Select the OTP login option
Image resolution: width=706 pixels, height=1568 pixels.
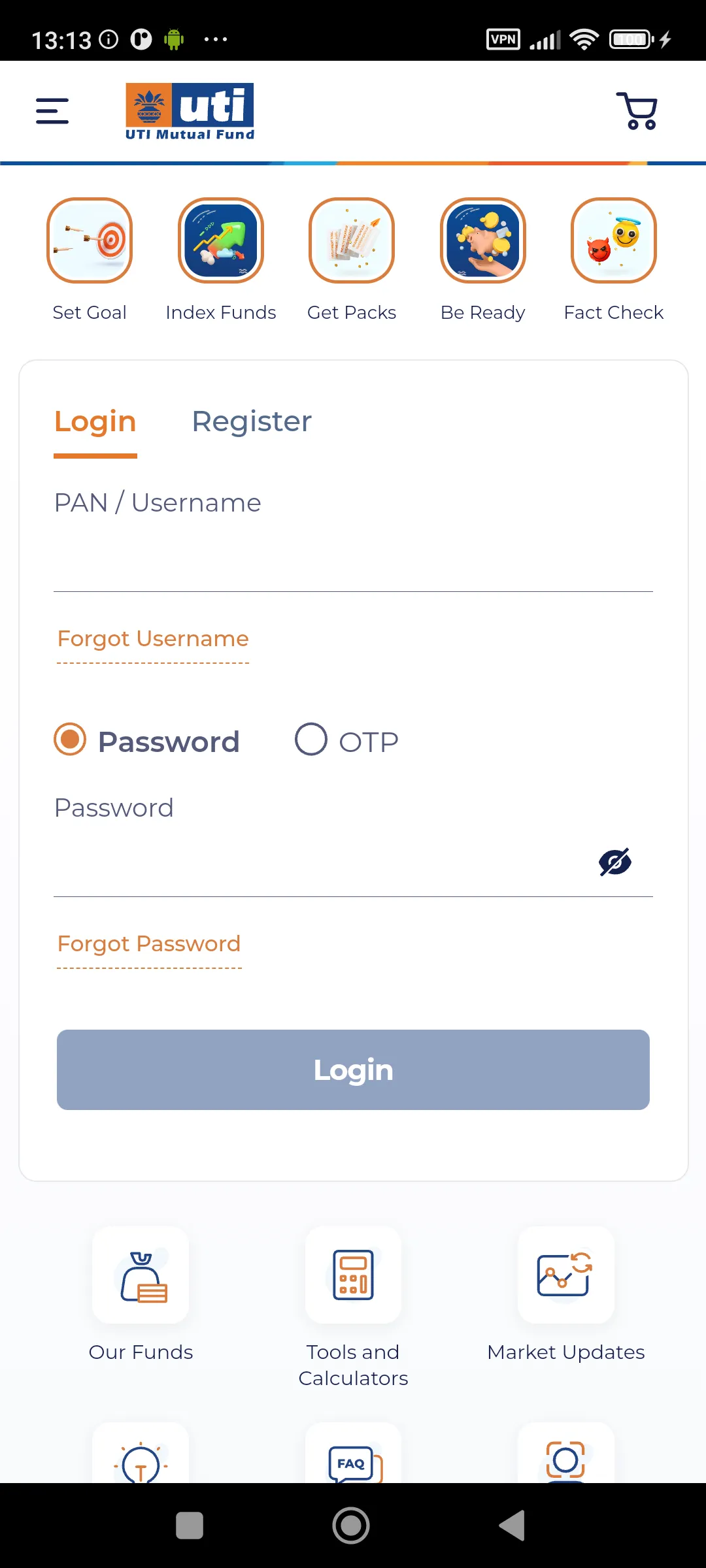pos(311,740)
